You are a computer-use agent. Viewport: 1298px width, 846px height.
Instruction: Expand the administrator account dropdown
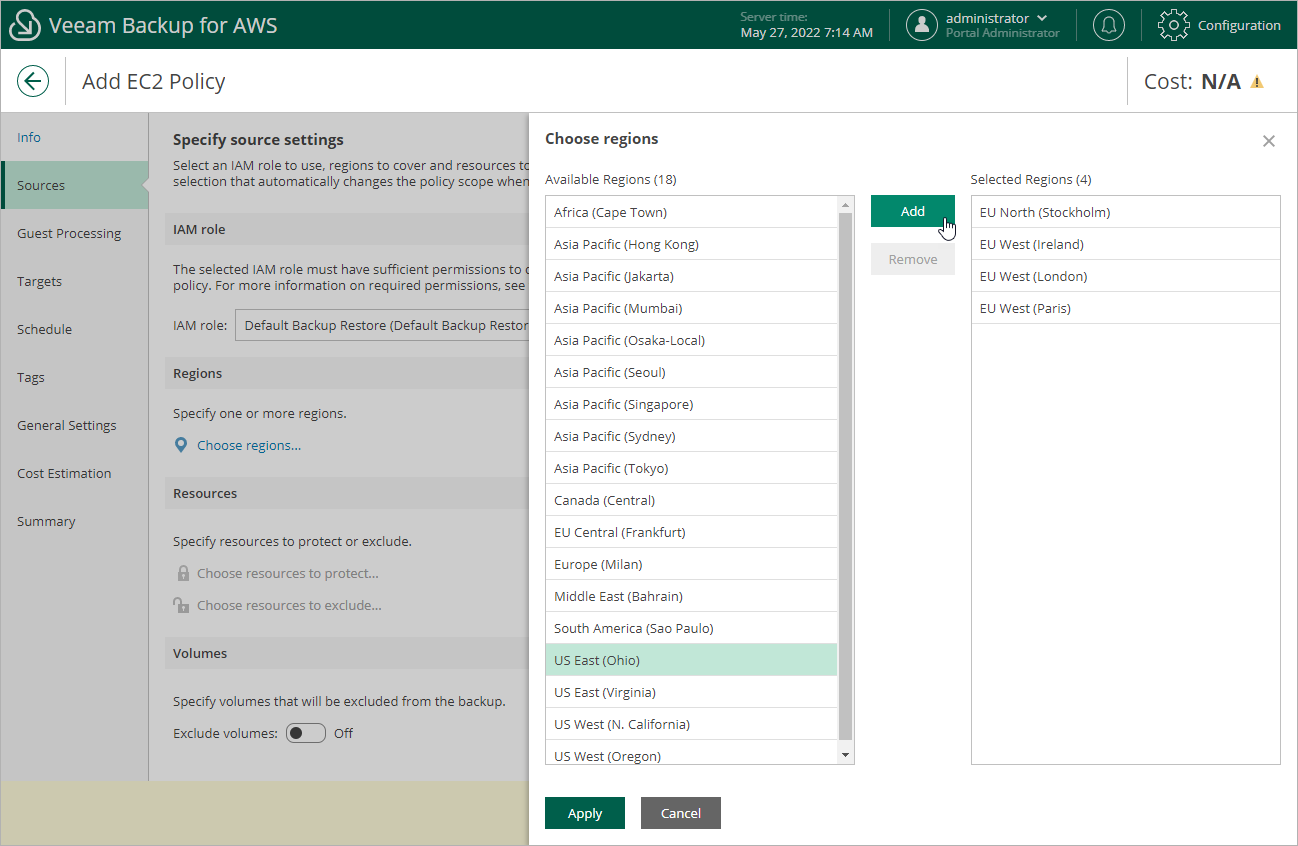(x=1042, y=17)
